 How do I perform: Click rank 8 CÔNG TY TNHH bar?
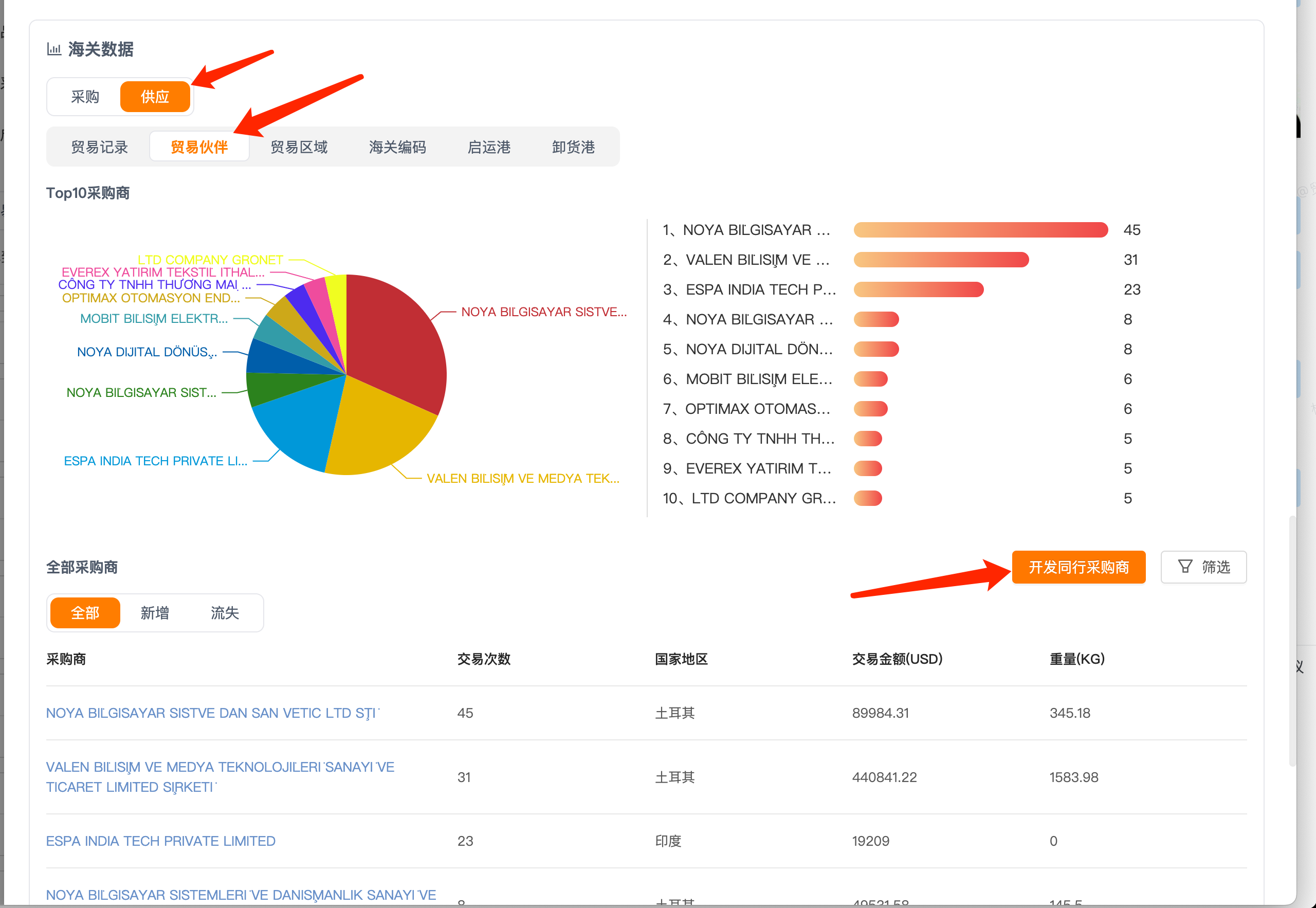(868, 439)
